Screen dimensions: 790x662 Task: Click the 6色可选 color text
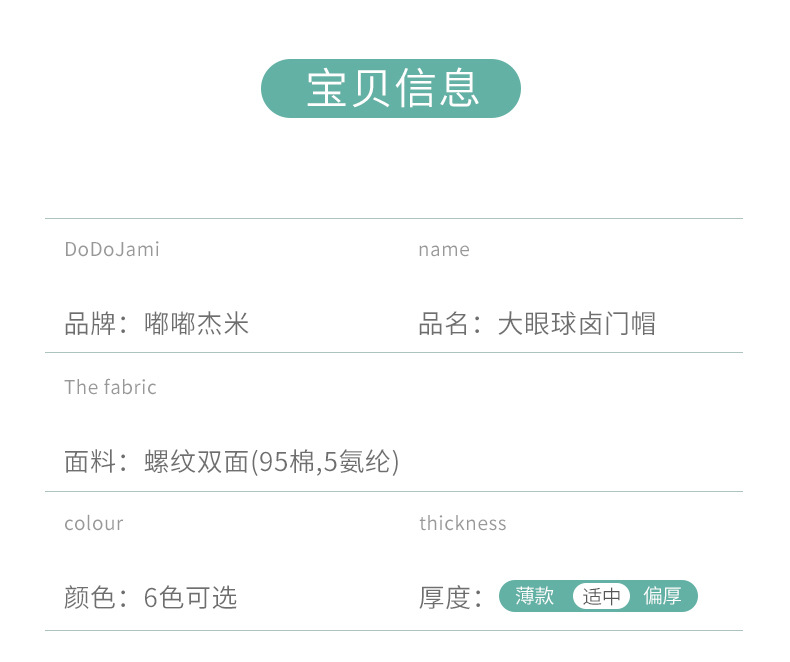[190, 598]
